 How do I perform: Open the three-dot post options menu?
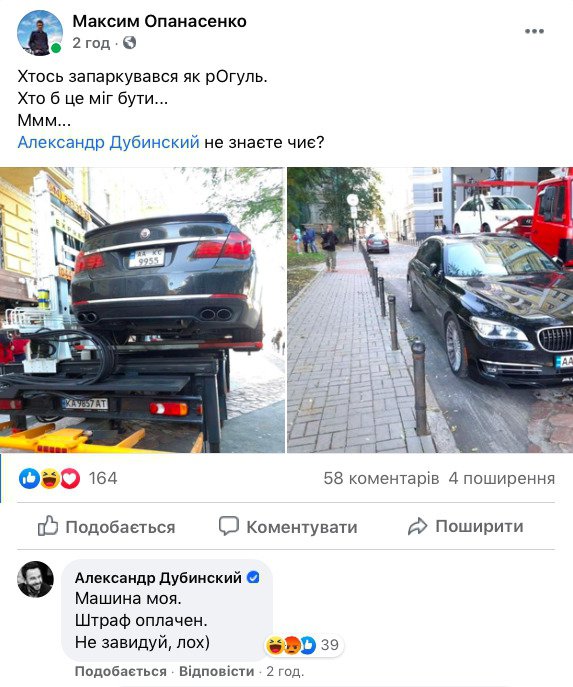534,31
